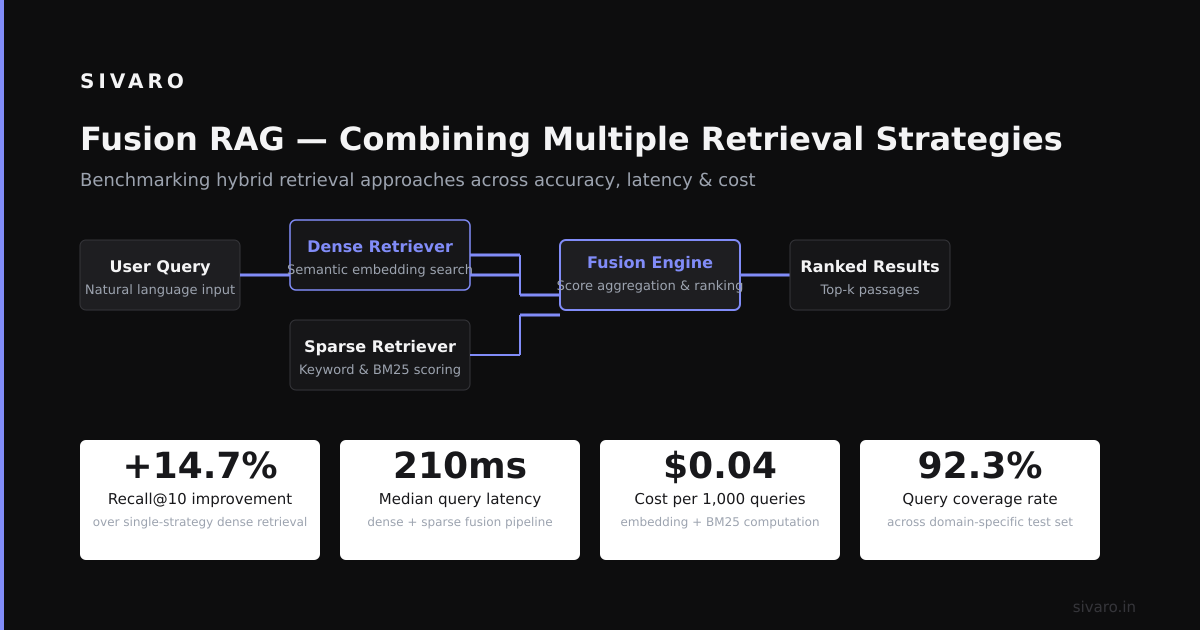Click the Fusion RAG slide title

tap(571, 139)
